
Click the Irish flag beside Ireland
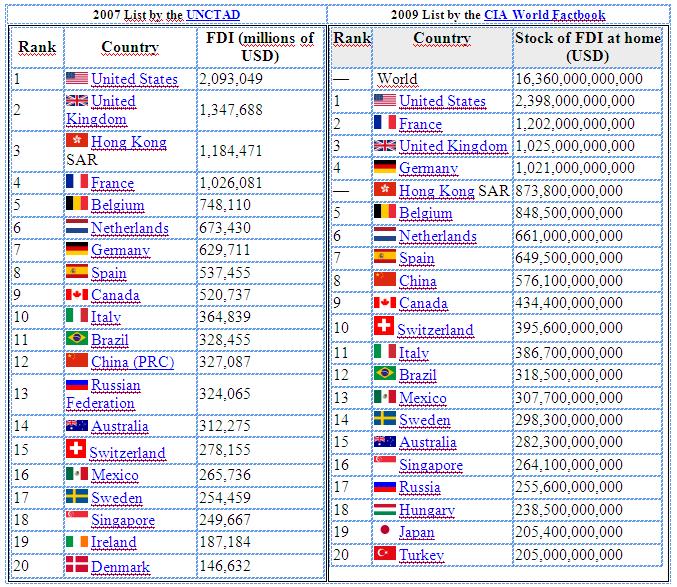coord(77,541)
